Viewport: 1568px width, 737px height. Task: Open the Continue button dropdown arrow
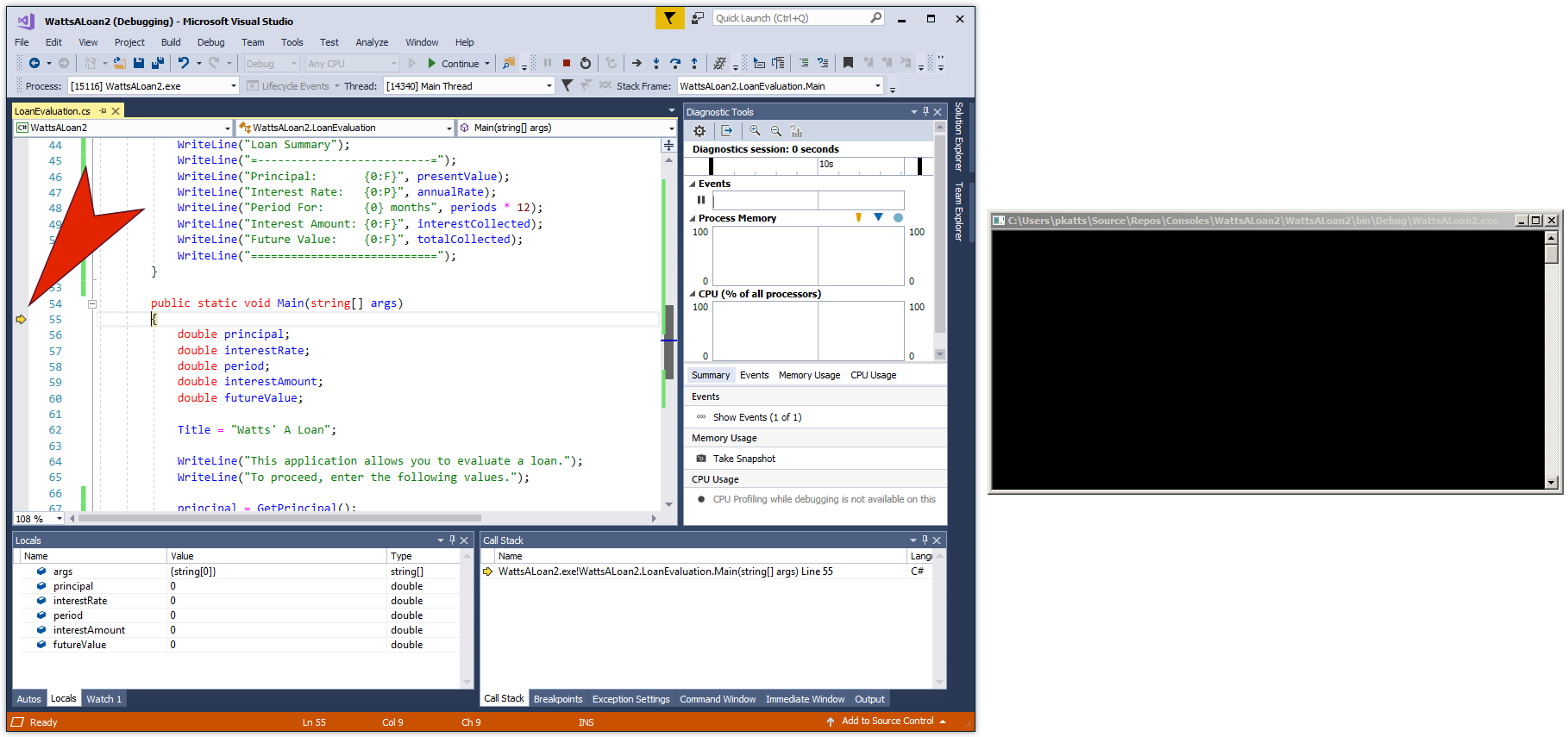487,64
